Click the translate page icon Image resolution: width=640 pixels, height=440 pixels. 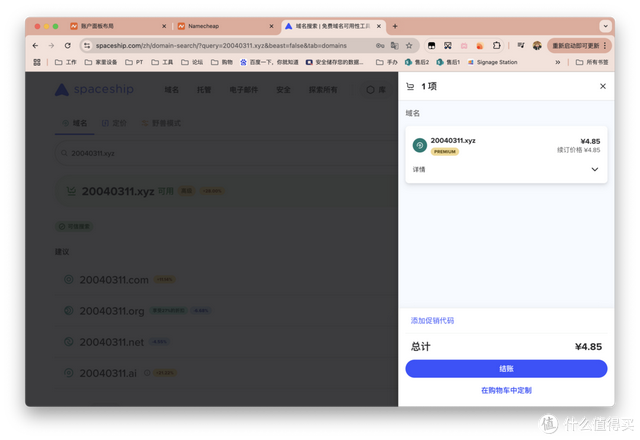tap(395, 46)
